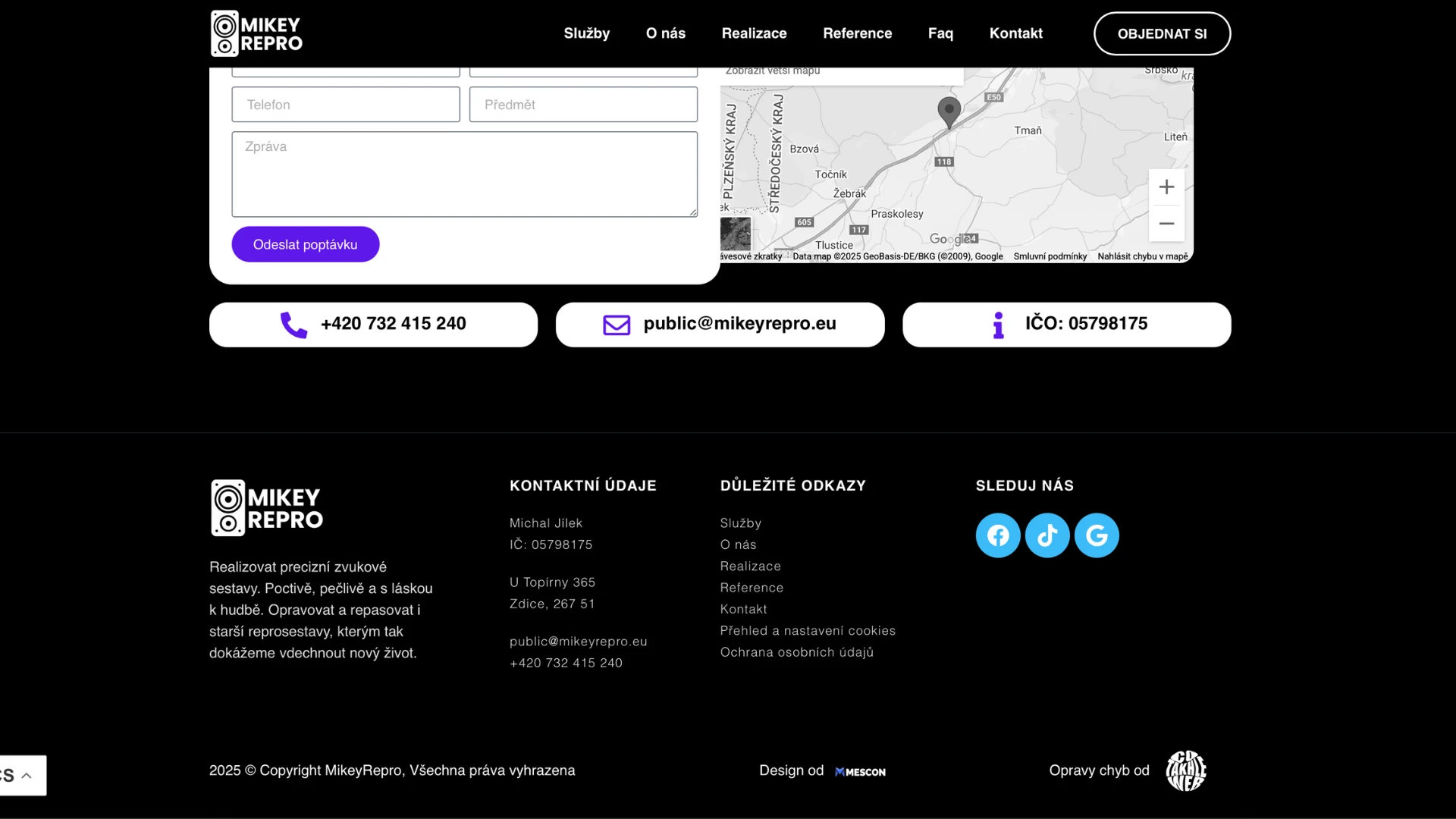Click the map location pin marker
The image size is (1456, 819).
(949, 111)
